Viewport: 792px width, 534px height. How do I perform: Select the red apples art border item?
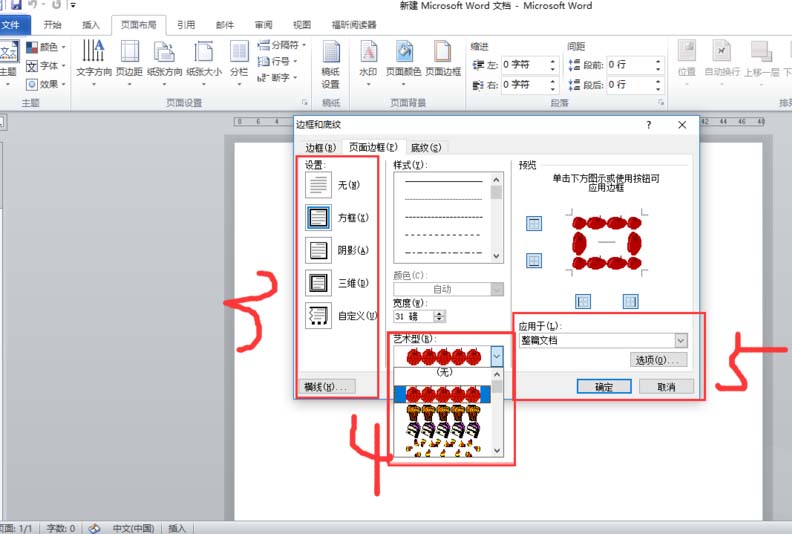(x=442, y=395)
